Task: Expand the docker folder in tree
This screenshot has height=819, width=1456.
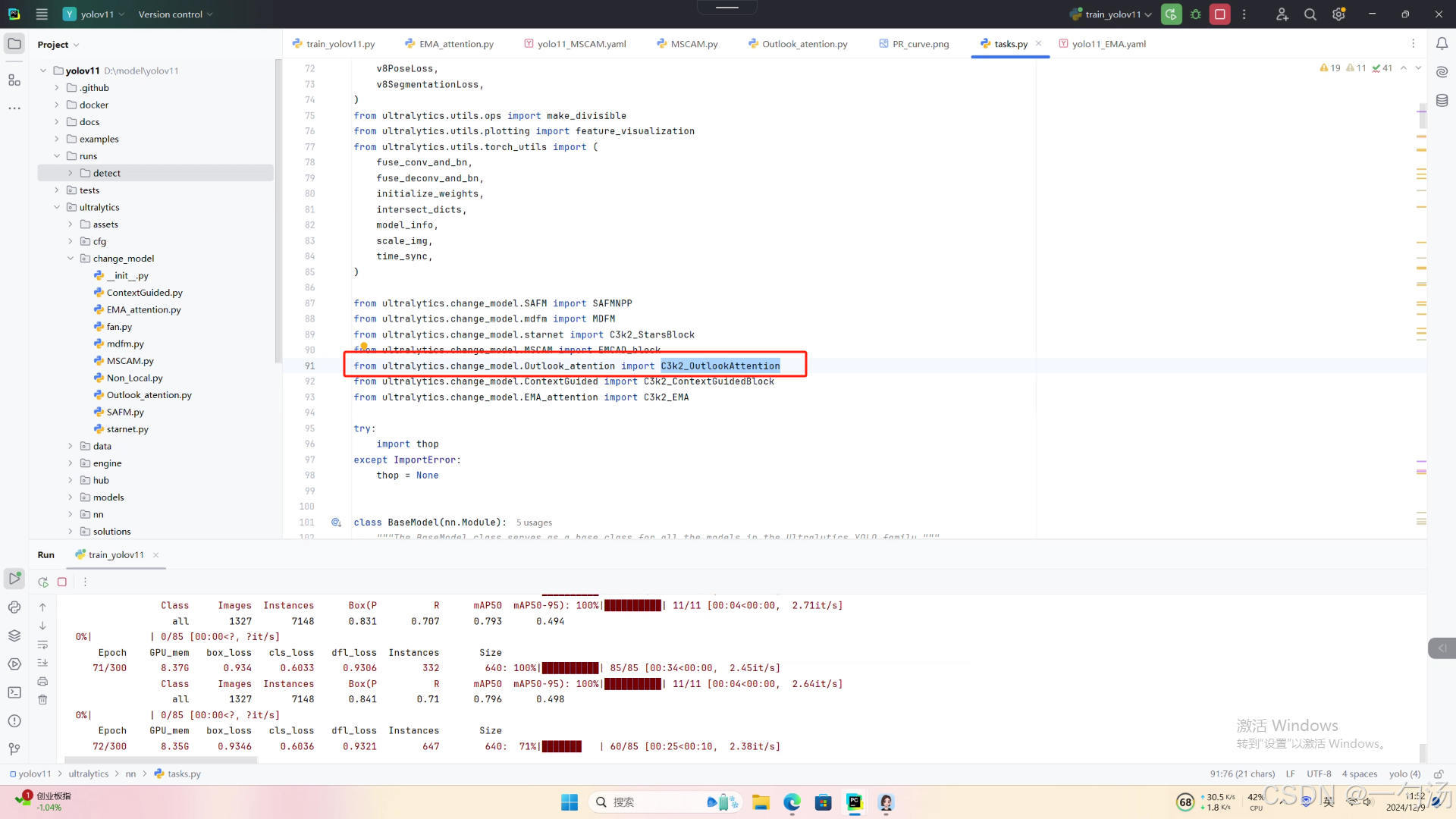Action: [57, 105]
